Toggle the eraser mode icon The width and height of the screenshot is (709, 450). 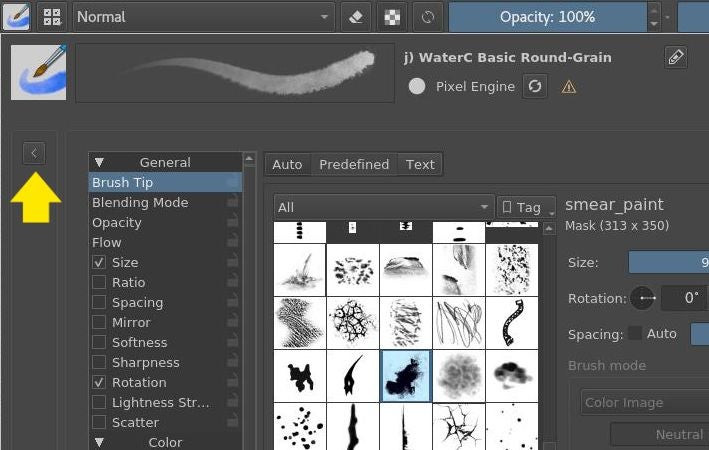click(355, 17)
